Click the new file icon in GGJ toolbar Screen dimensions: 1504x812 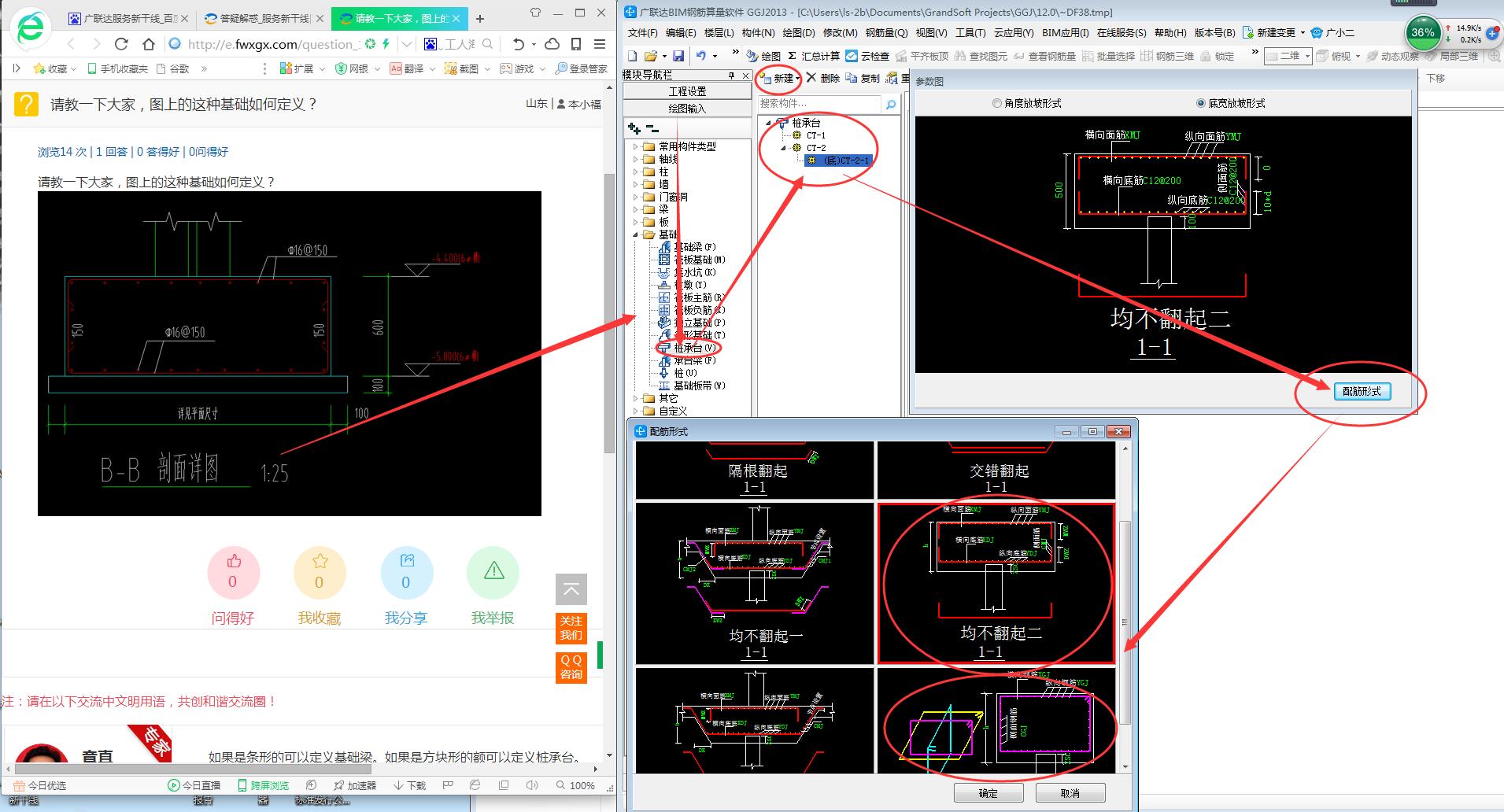point(633,56)
